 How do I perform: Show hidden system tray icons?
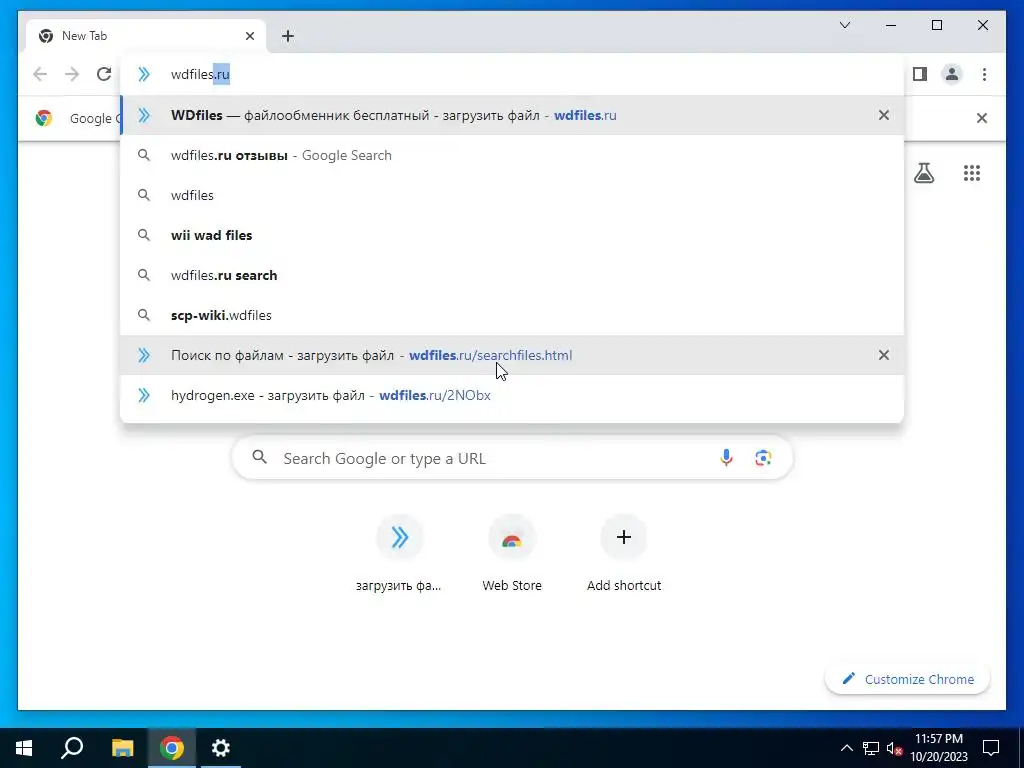pyautogui.click(x=846, y=748)
